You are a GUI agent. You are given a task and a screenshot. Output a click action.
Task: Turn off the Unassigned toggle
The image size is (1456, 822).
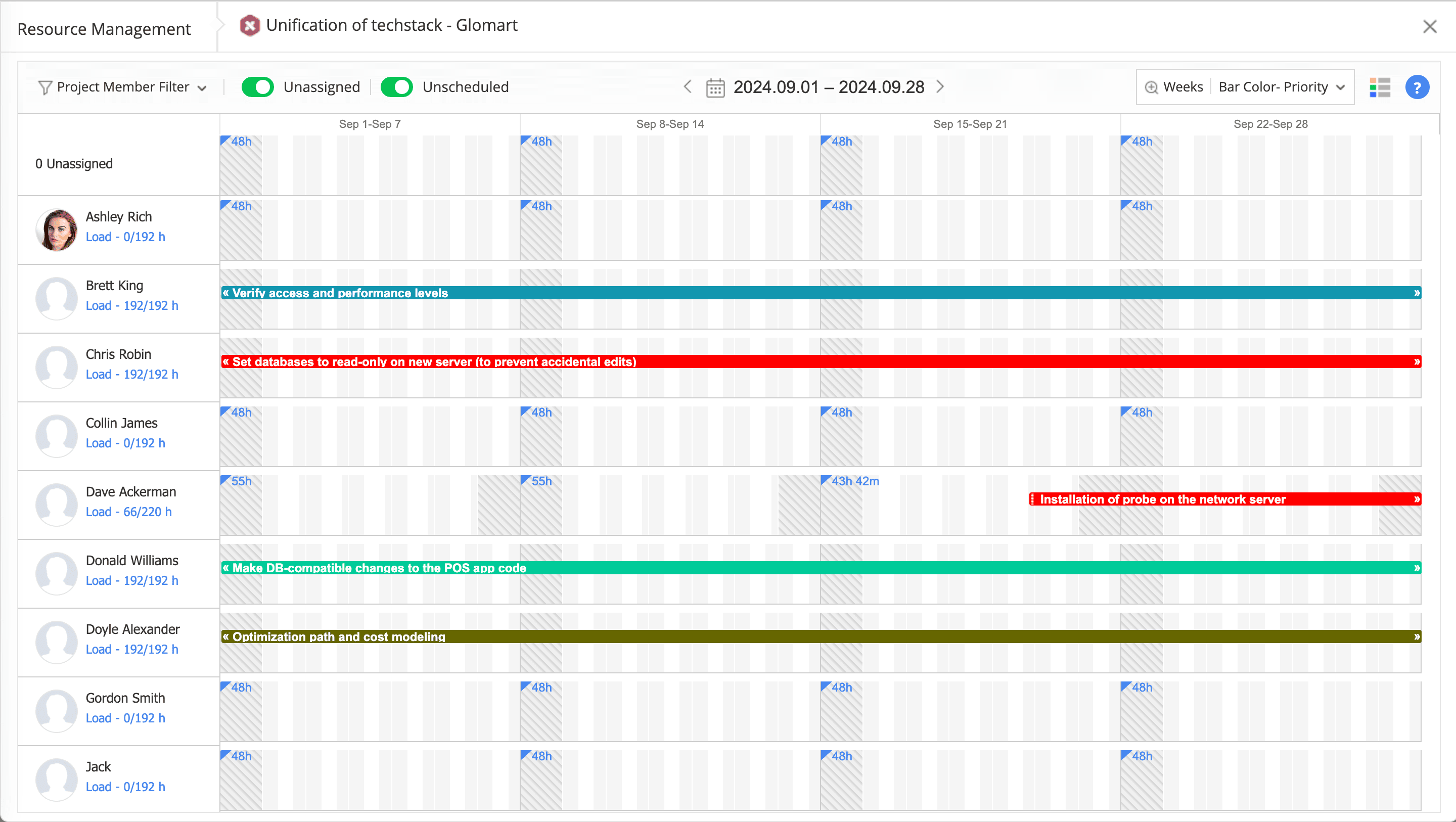[x=258, y=87]
